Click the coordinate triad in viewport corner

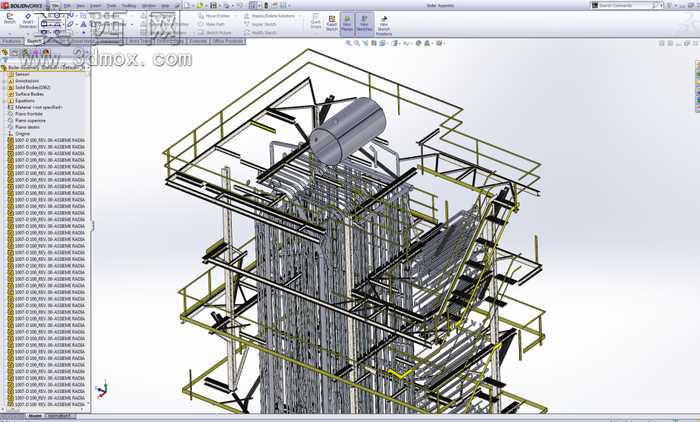(102, 389)
